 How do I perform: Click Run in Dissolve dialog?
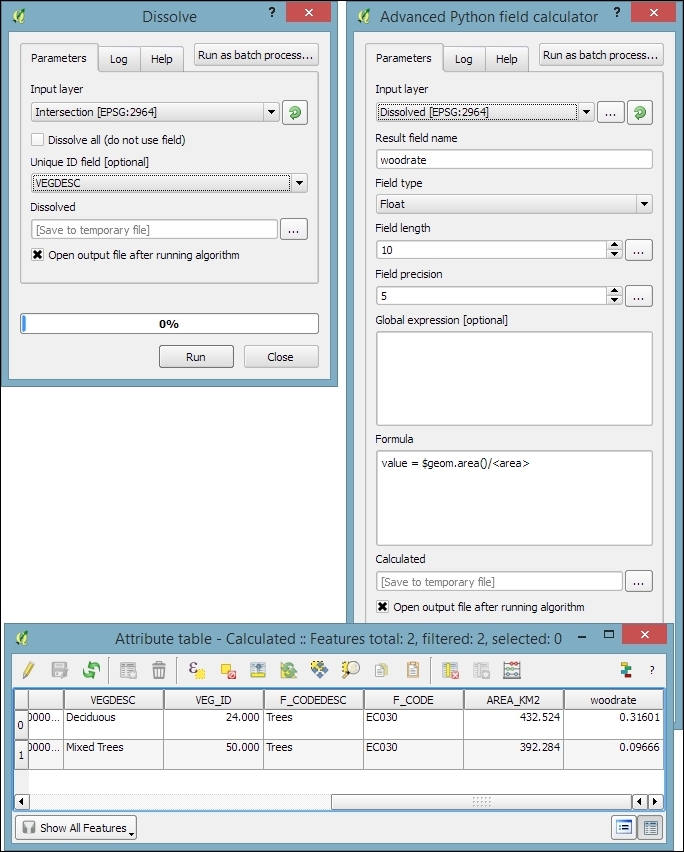coord(196,357)
